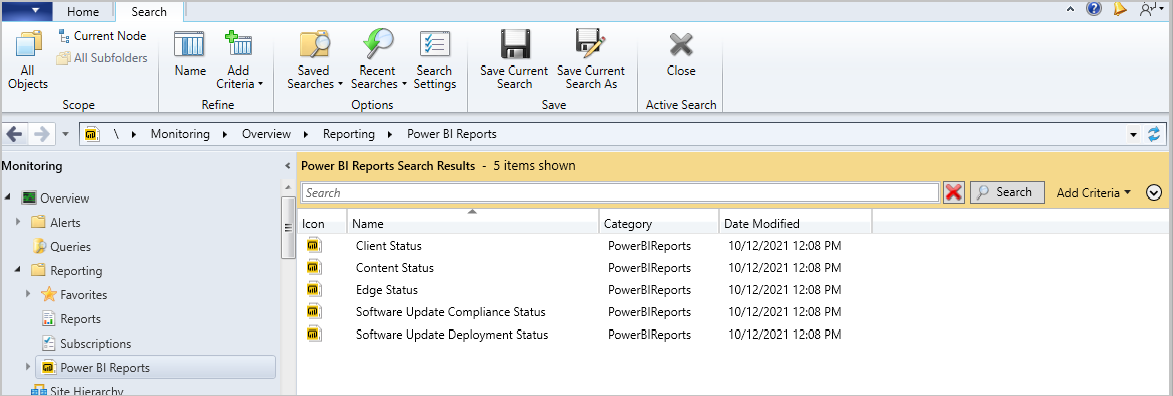
Task: Open the Help question mark icon
Action: (1094, 9)
